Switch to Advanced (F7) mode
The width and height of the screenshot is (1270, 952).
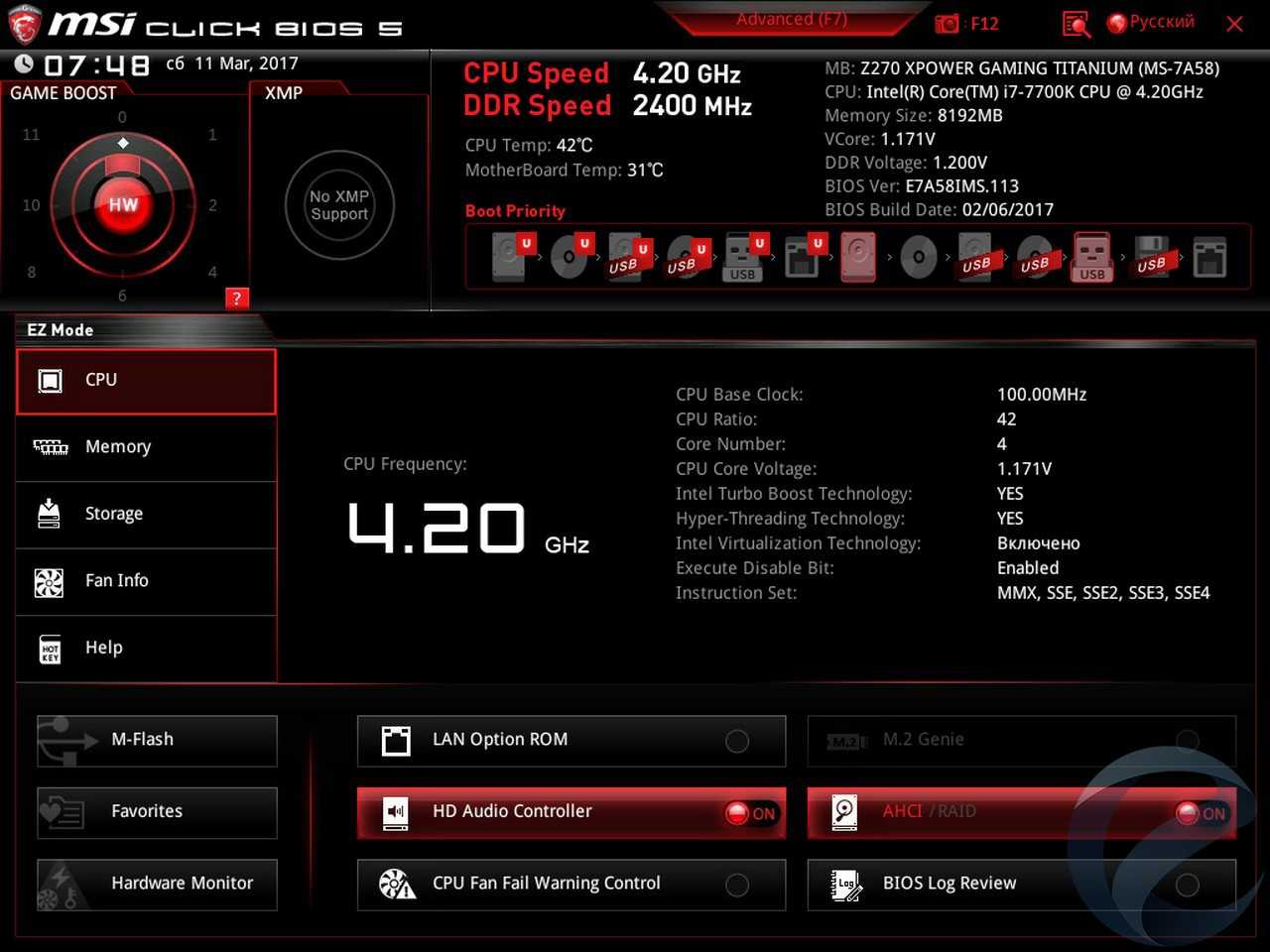[791, 20]
